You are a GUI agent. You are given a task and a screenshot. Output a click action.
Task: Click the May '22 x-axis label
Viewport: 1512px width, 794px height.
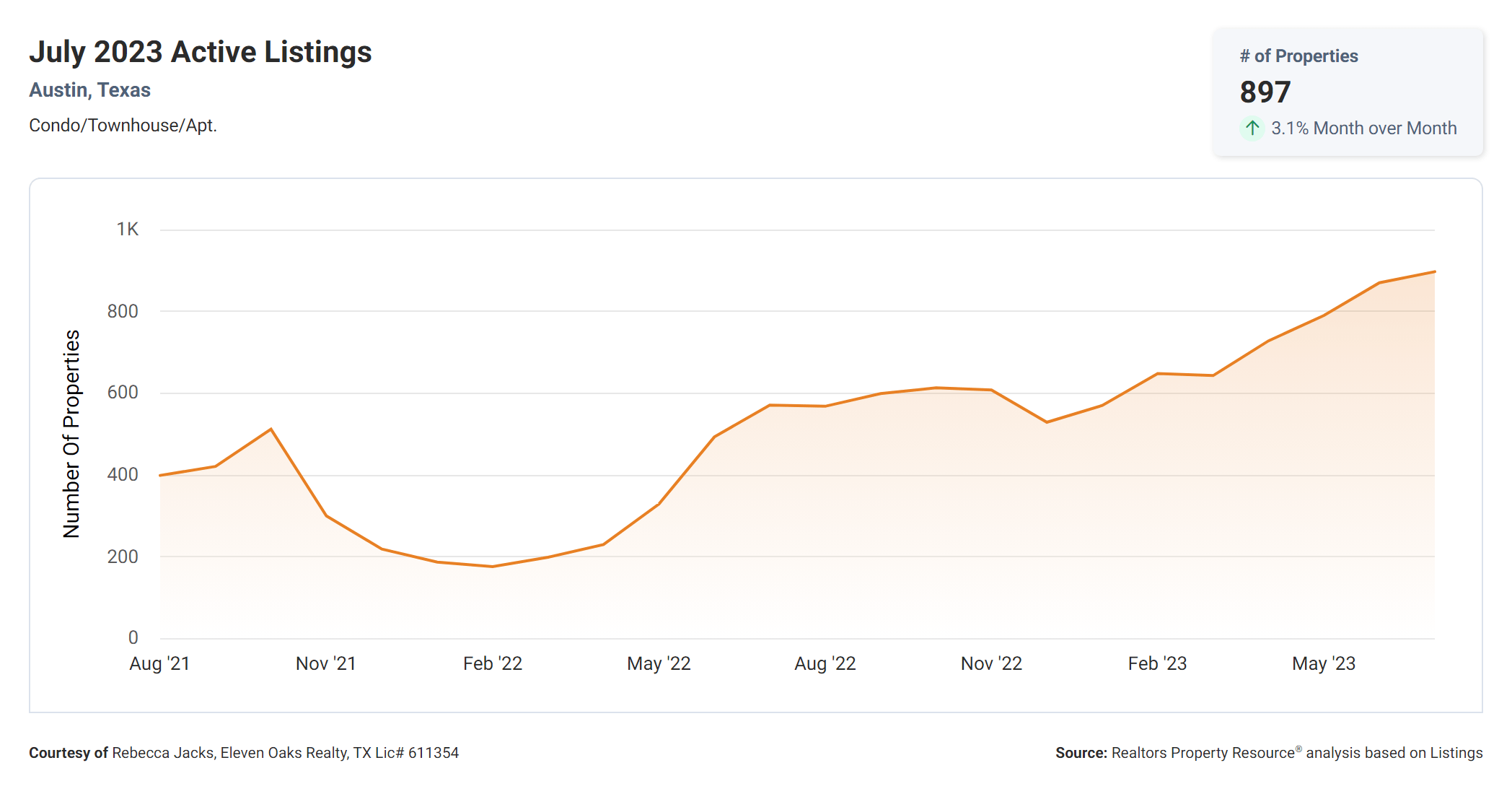coord(659,663)
